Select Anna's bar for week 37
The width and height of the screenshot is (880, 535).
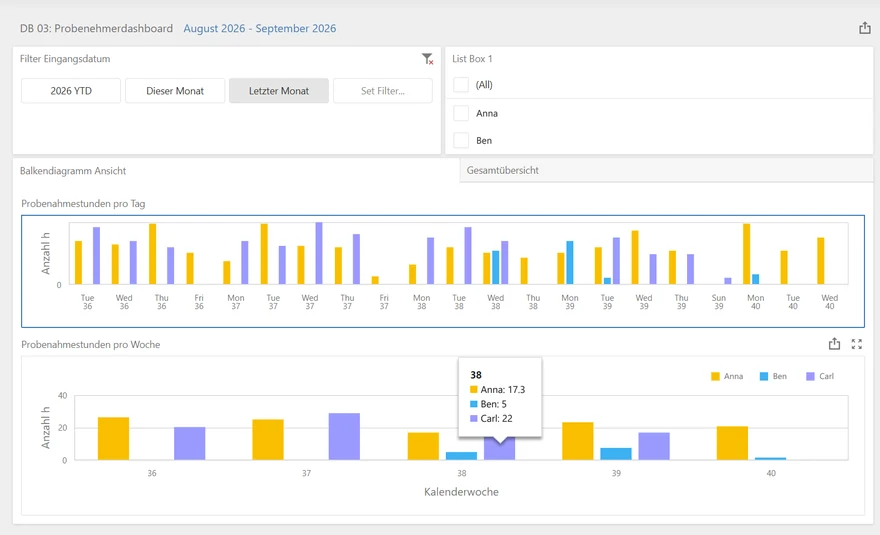click(268, 440)
